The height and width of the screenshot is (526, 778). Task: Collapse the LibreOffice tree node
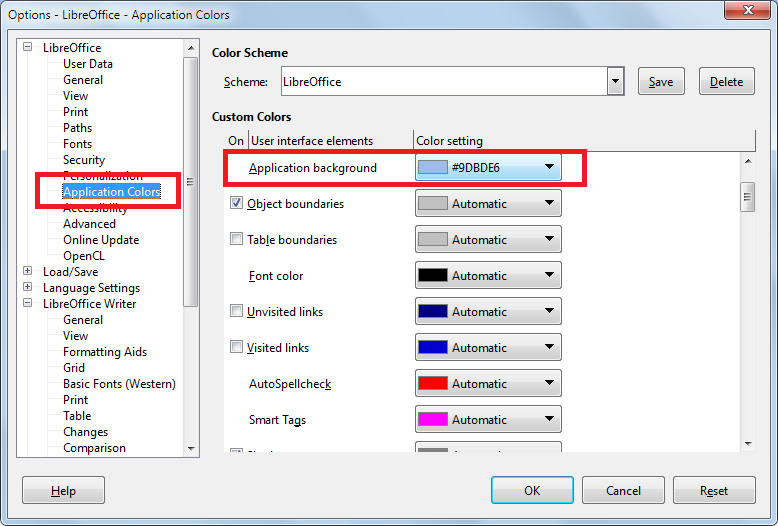click(x=28, y=47)
